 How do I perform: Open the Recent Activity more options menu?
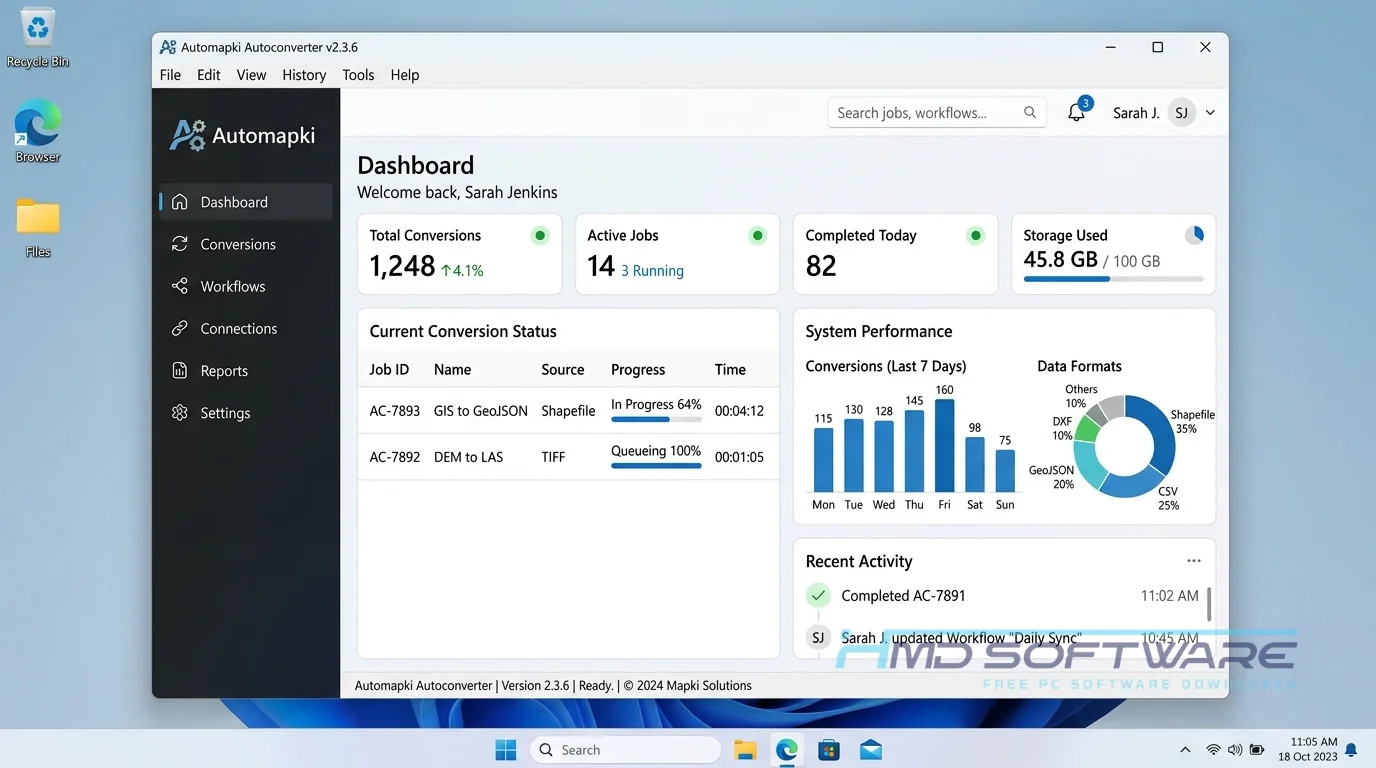coord(1193,561)
